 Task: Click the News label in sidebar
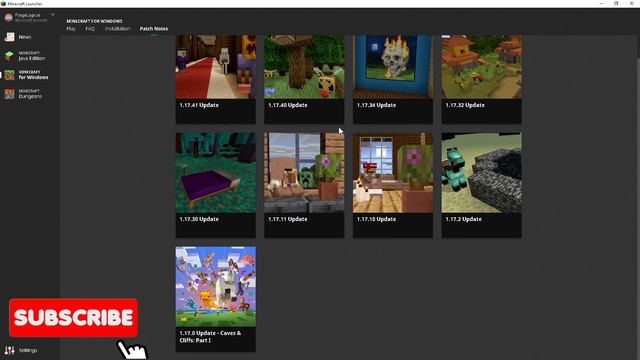click(25, 37)
